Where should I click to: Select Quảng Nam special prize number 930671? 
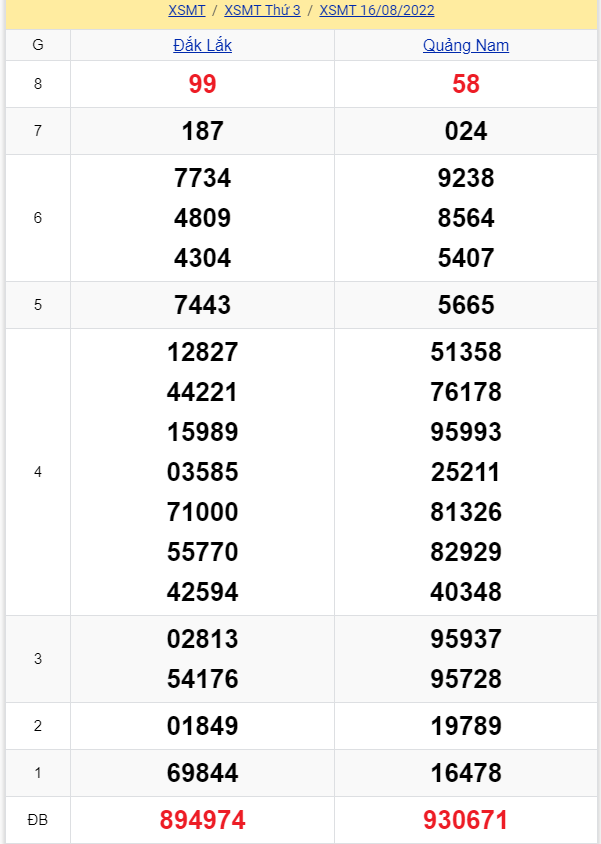[x=466, y=821]
